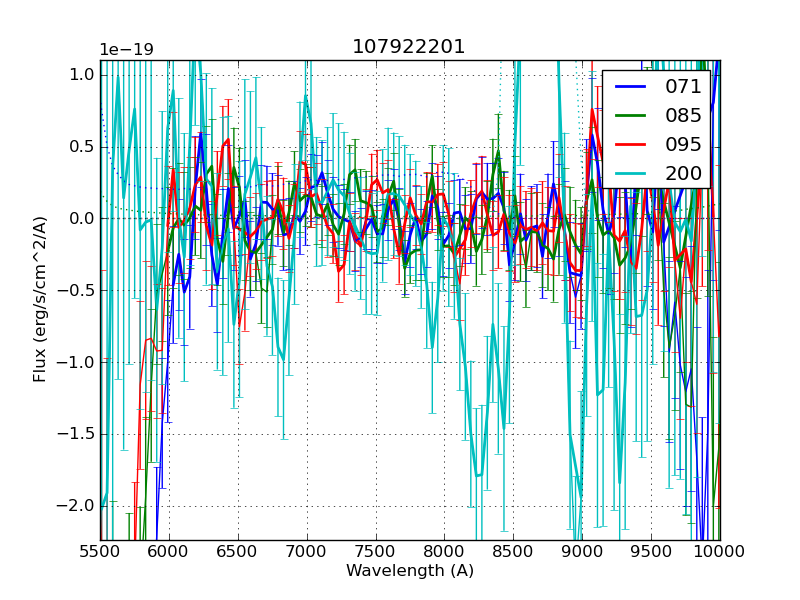Screen dimensions: 800x600
Task: Select the cyan 200 legend line sample
Action: tap(629, 174)
